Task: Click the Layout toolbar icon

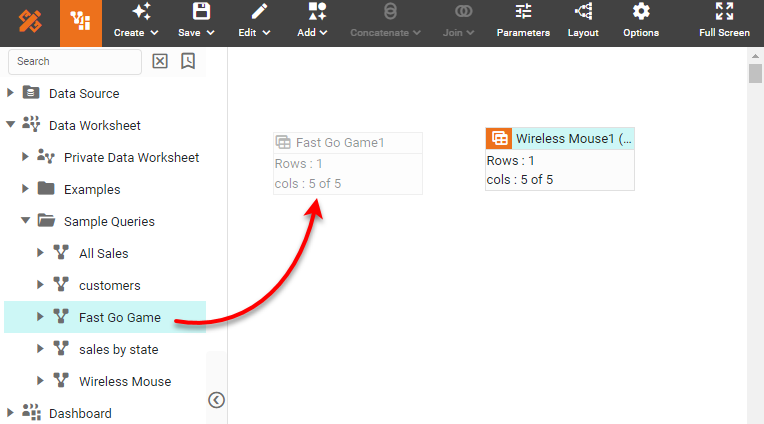Action: 583,21
